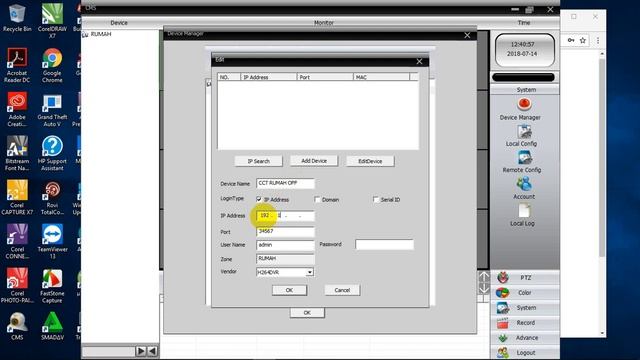Open the Device Manager icon in System panel
This screenshot has height=360, width=640.
(524, 104)
